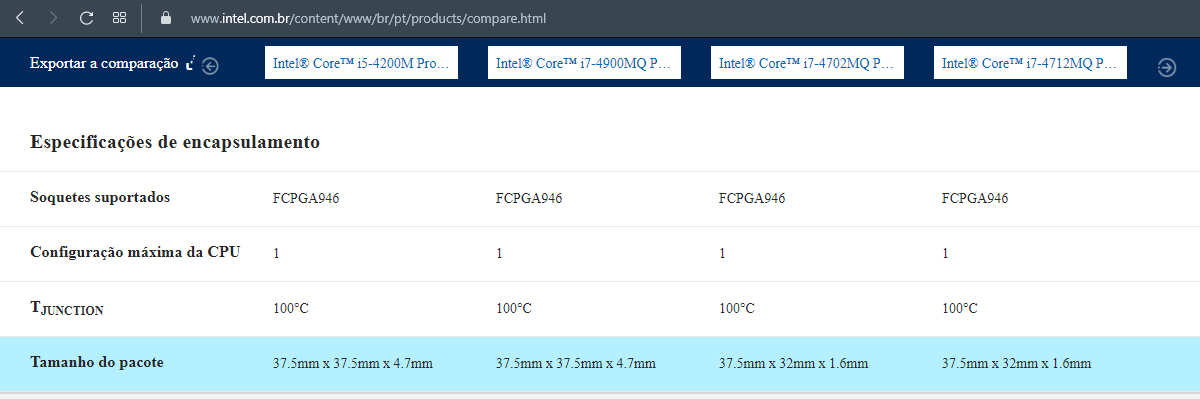
Task: Click 100°C value in the i5-4200M column
Action: click(x=291, y=308)
